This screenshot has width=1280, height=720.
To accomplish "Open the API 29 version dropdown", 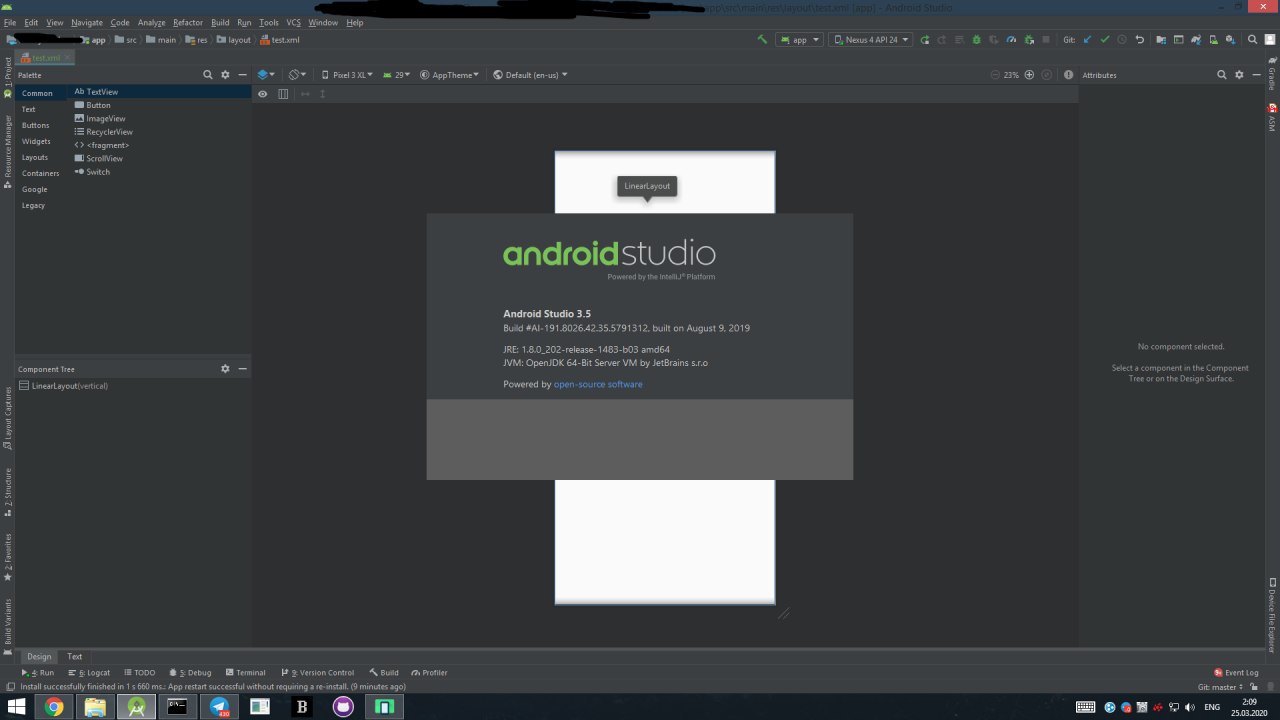I will click(397, 75).
